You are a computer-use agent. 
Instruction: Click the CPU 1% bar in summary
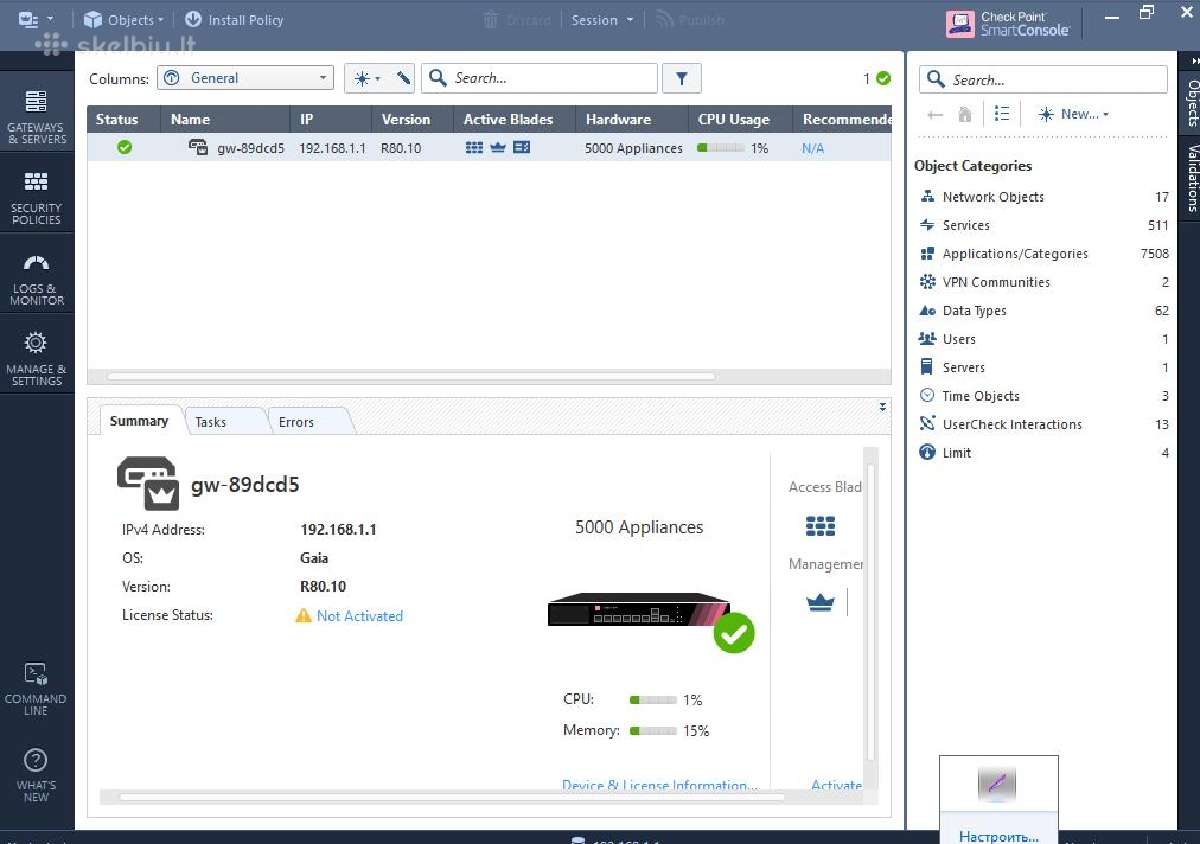[x=654, y=700]
